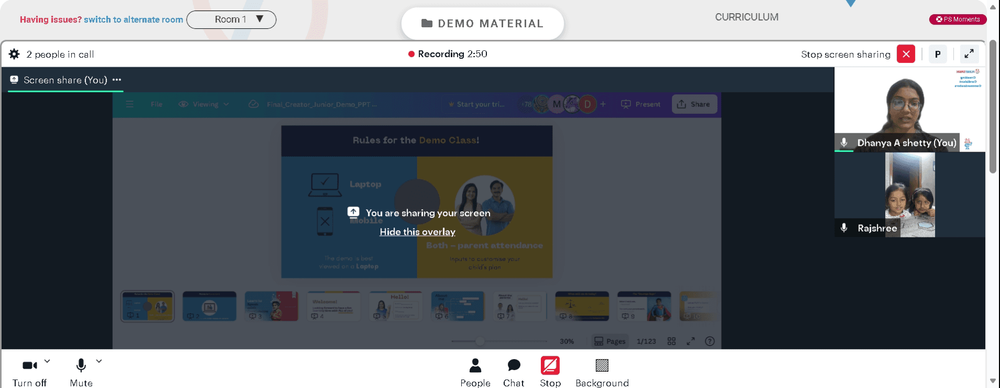The height and width of the screenshot is (388, 1000).
Task: Click Stop screen sharing label
Action: point(846,54)
